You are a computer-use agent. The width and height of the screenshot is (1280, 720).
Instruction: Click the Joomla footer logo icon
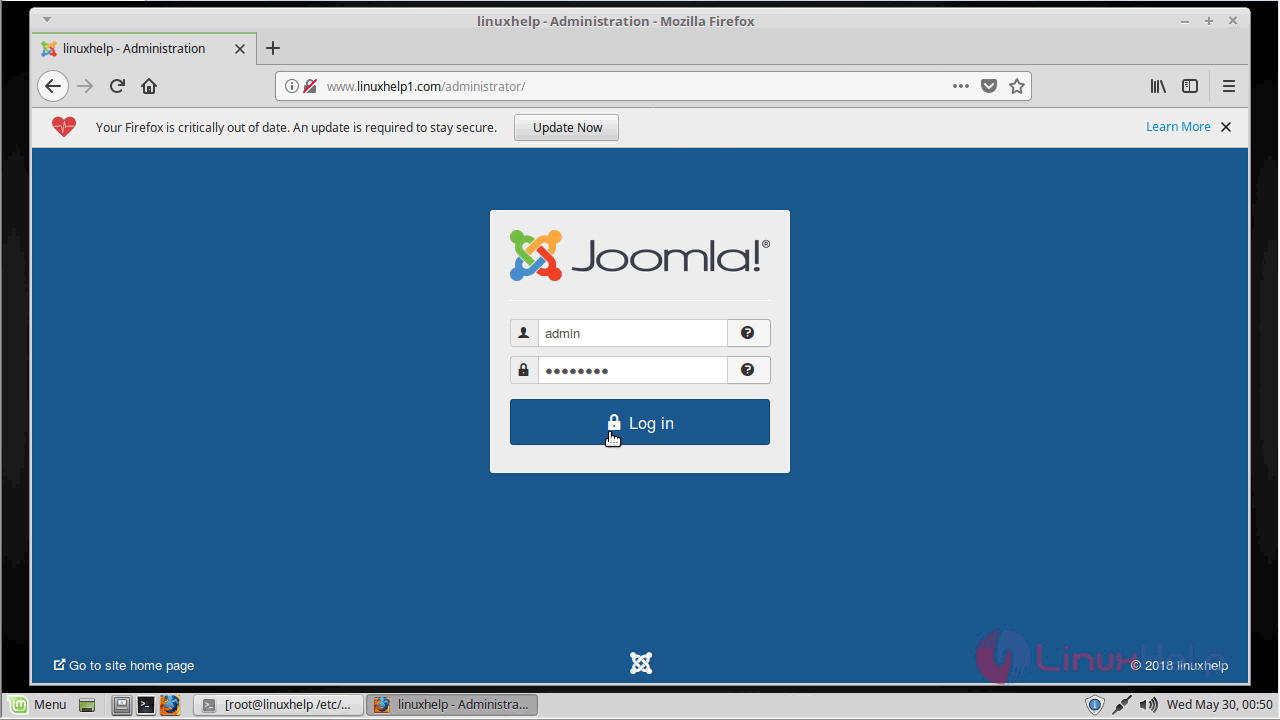641,663
